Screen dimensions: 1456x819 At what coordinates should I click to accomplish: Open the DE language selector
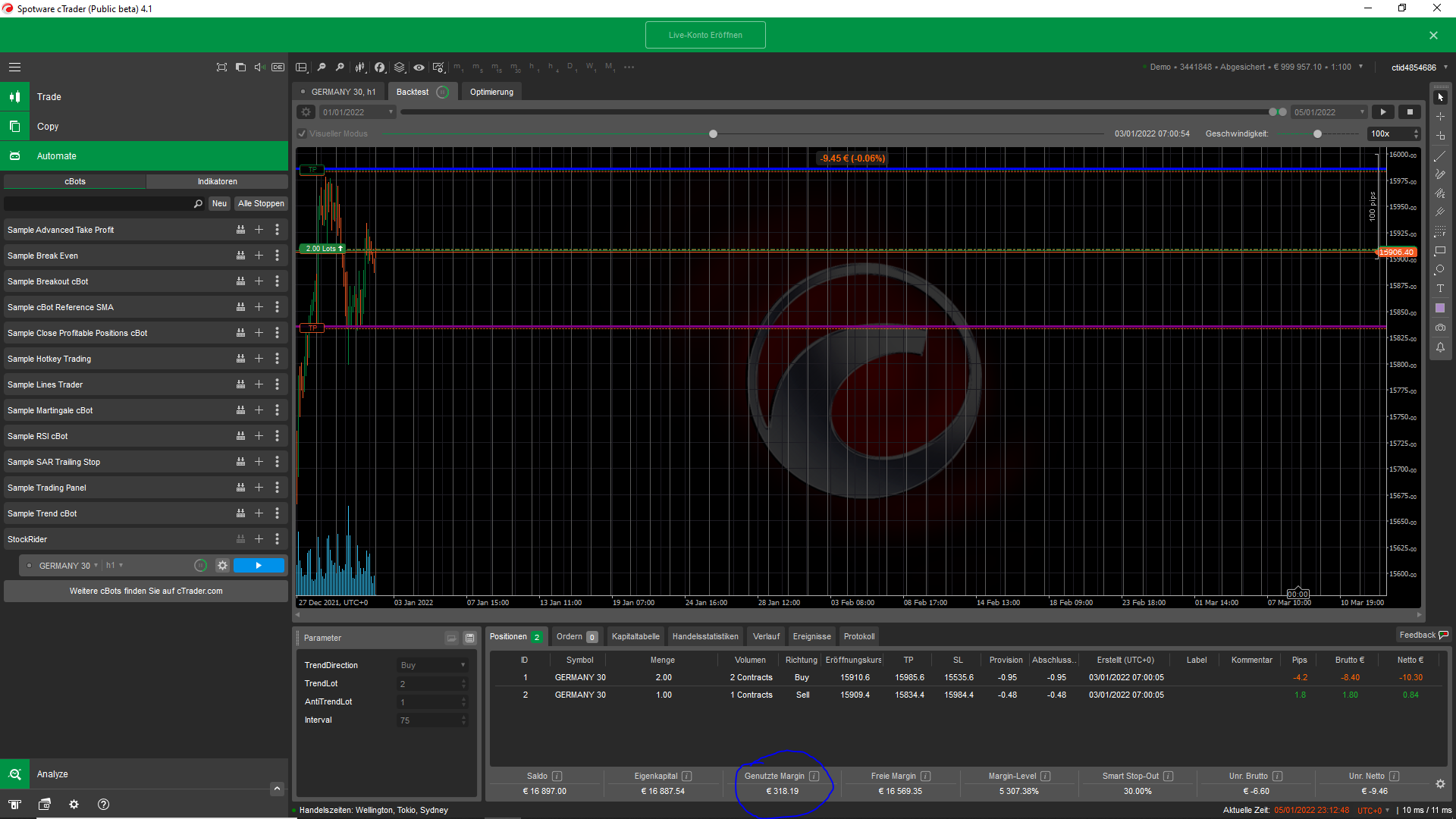(x=278, y=67)
